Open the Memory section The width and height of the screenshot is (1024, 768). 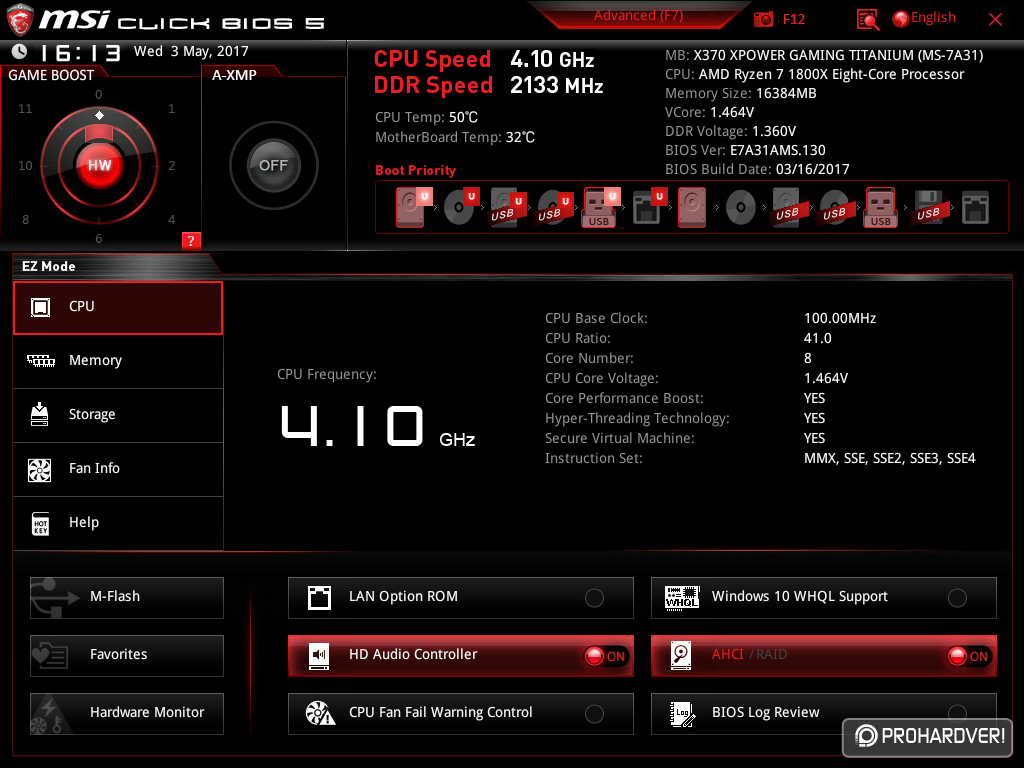(118, 361)
